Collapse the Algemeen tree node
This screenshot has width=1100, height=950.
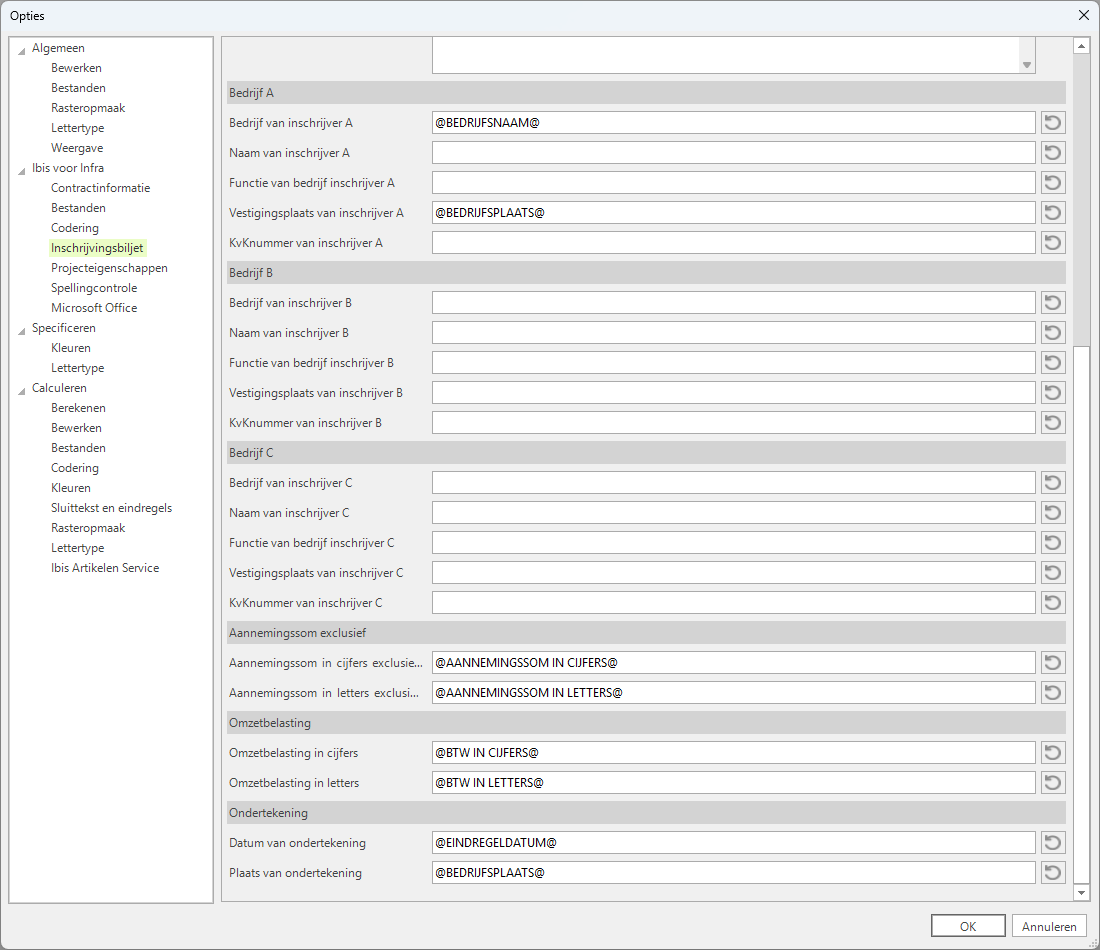(22, 49)
